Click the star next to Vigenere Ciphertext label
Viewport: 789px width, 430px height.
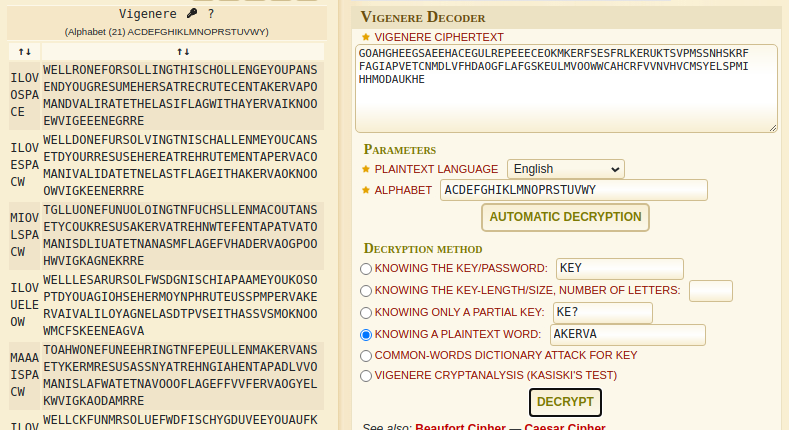(366, 36)
